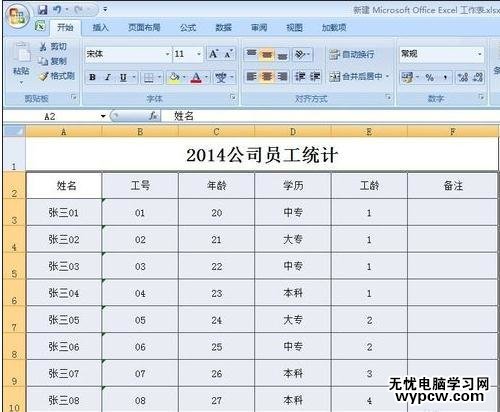500x412 pixels.
Task: Toggle align text right
Action: (282, 77)
